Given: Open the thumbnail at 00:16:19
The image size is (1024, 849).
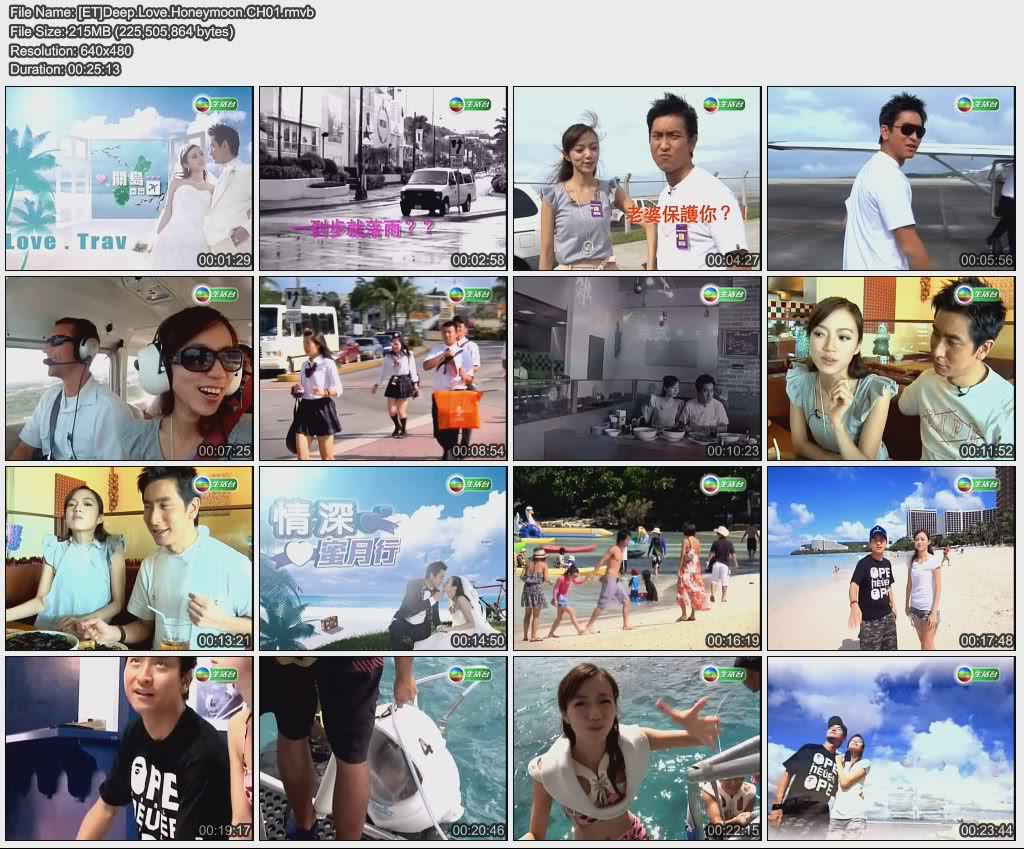Looking at the screenshot, I should tap(637, 558).
